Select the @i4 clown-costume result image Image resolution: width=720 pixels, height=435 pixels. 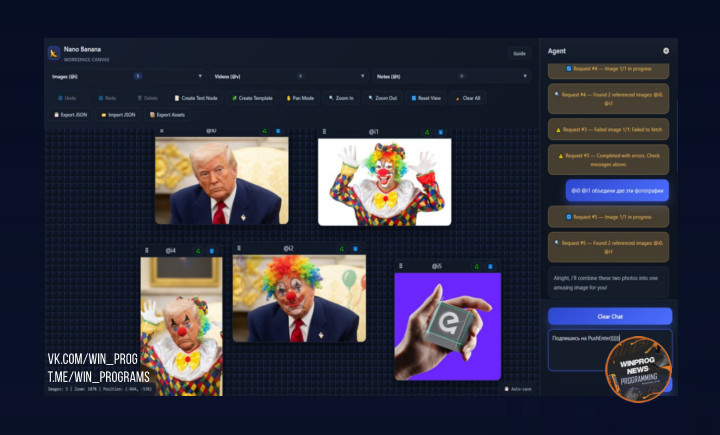click(x=181, y=326)
